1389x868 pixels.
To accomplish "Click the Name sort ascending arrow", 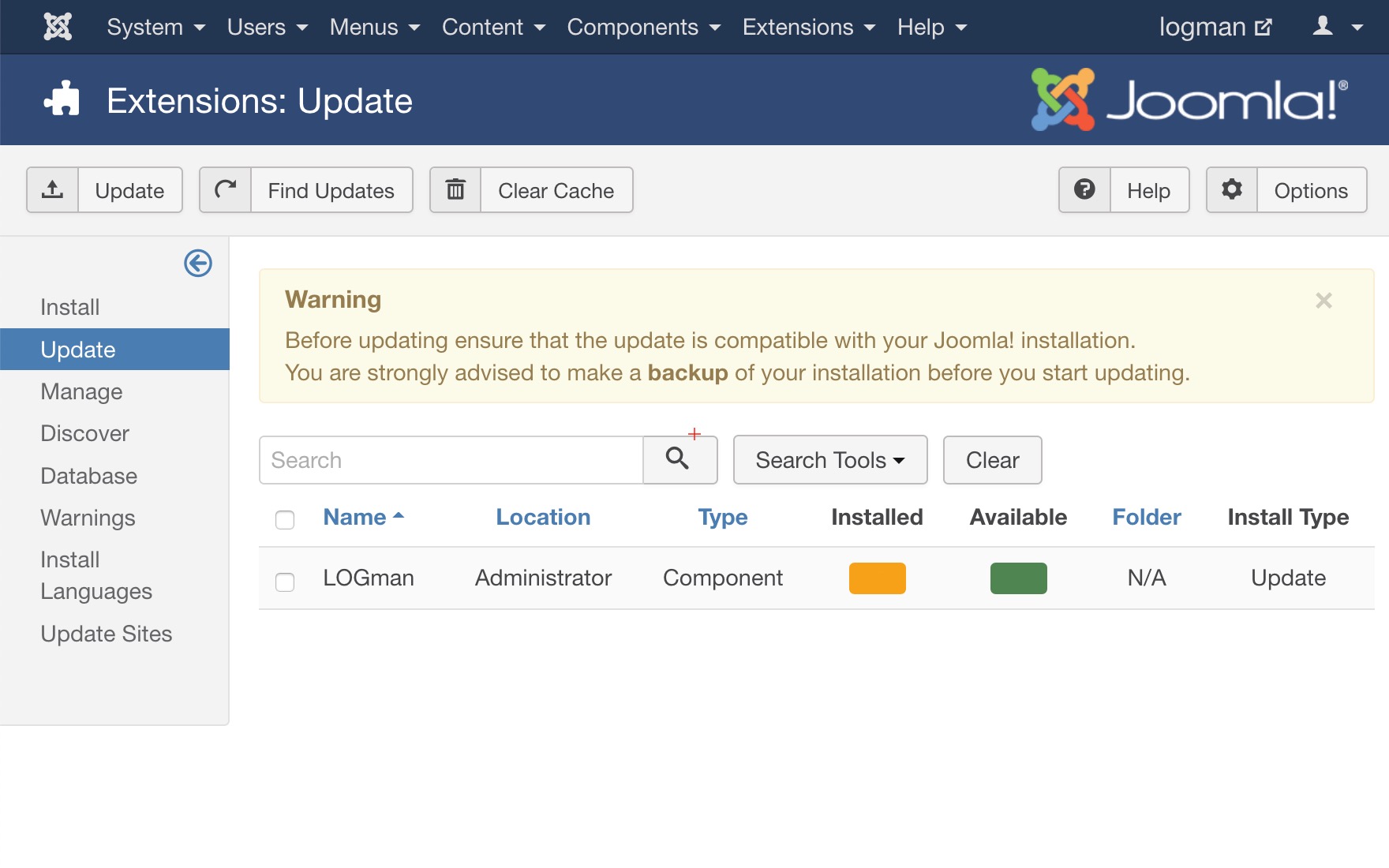I will [x=399, y=515].
